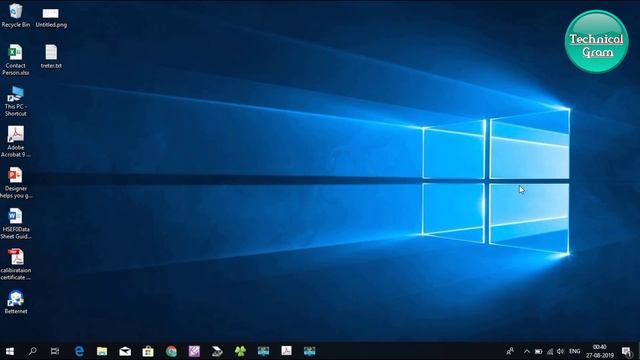Select the calibiration certificate PDF icon
Image resolution: width=640 pixels, height=360 pixels.
pos(16,264)
